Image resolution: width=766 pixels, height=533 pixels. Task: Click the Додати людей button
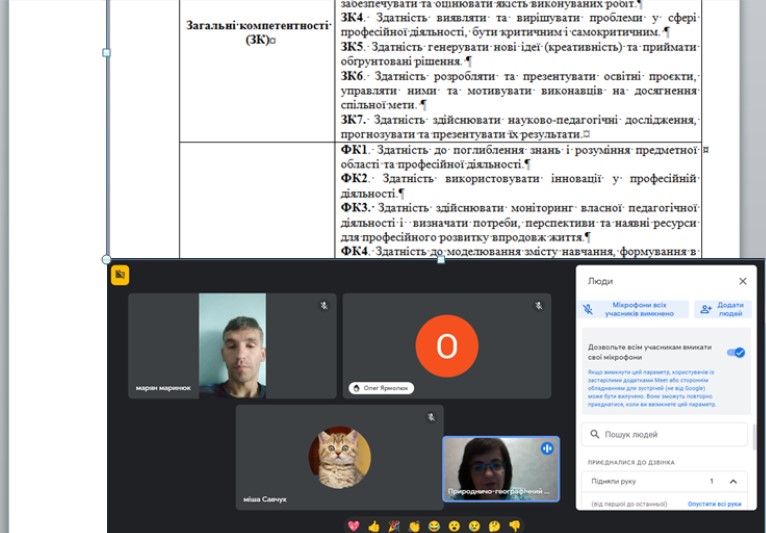pyautogui.click(x=723, y=309)
